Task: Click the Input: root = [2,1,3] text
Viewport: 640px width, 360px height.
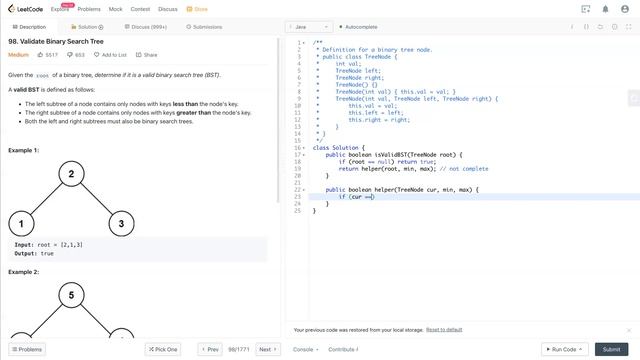Action: pyautogui.click(x=49, y=245)
